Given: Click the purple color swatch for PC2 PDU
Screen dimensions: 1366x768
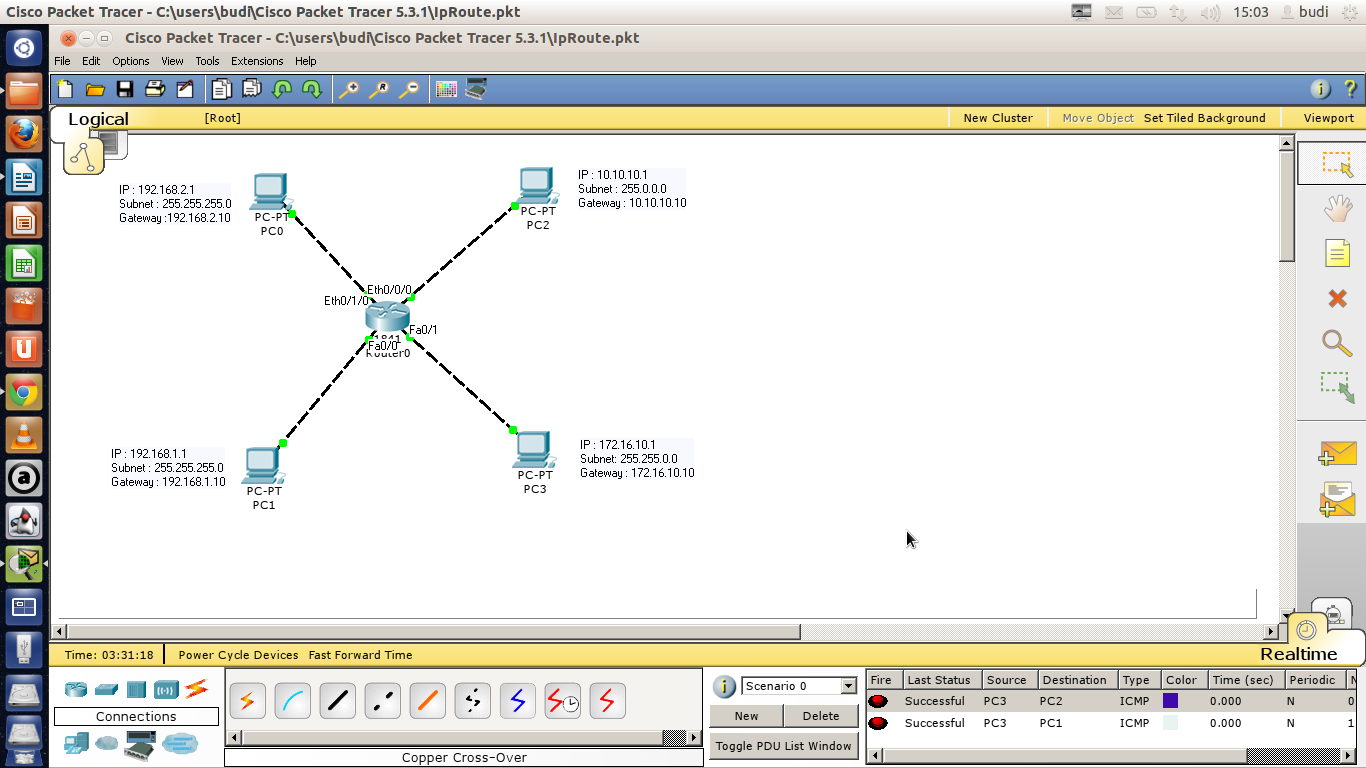Looking at the screenshot, I should coord(1170,701).
